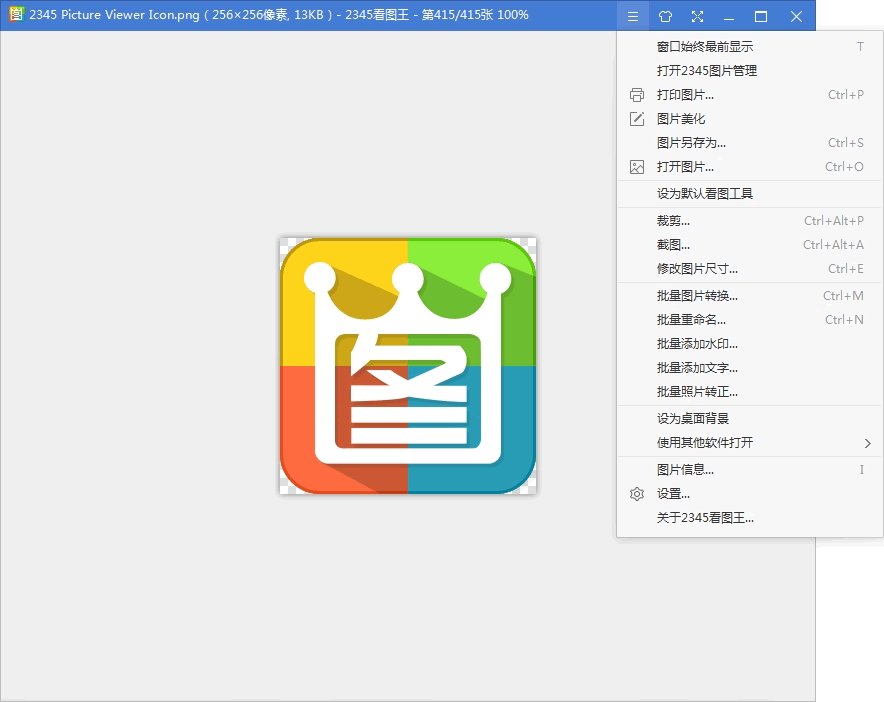Click the picture icon beside 打开图片

637,167
